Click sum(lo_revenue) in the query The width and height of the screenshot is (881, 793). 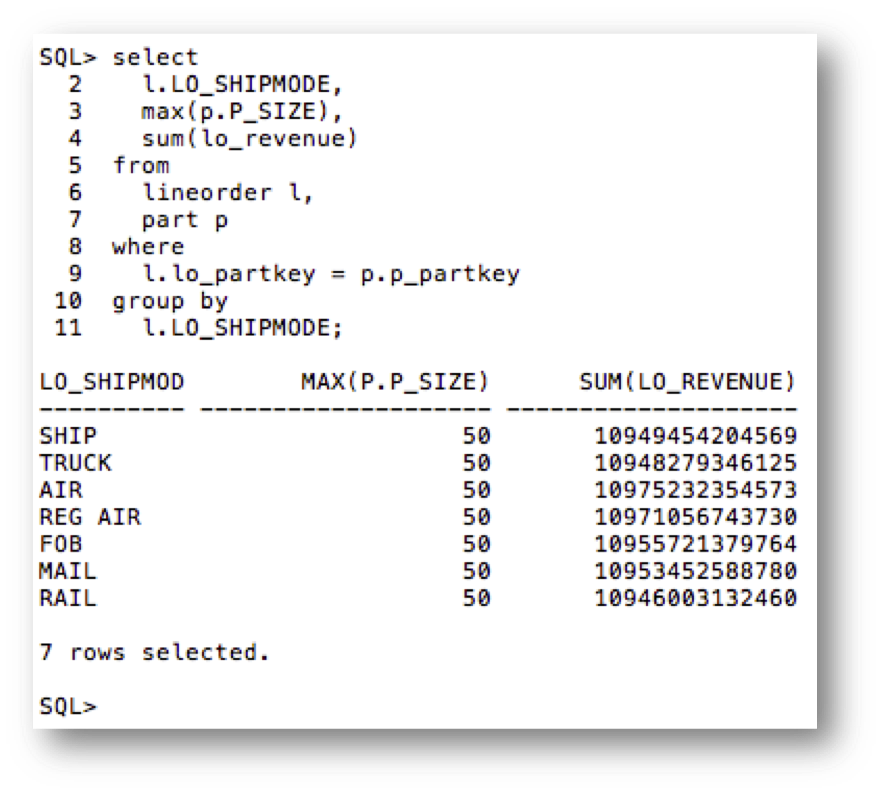[250, 138]
